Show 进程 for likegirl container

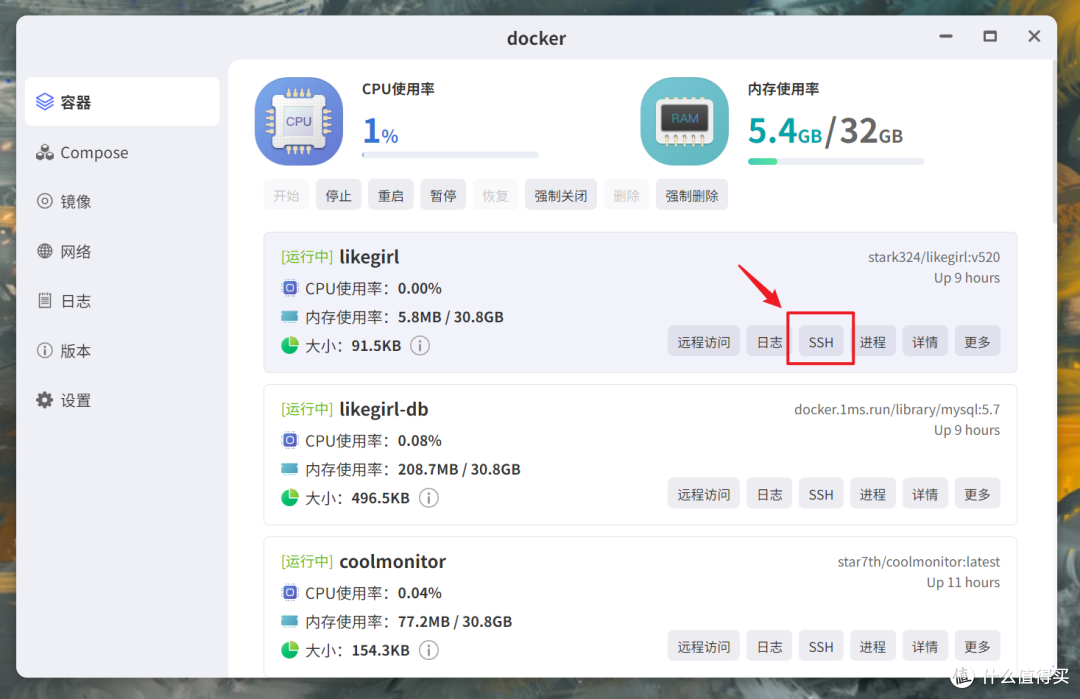[x=873, y=342]
